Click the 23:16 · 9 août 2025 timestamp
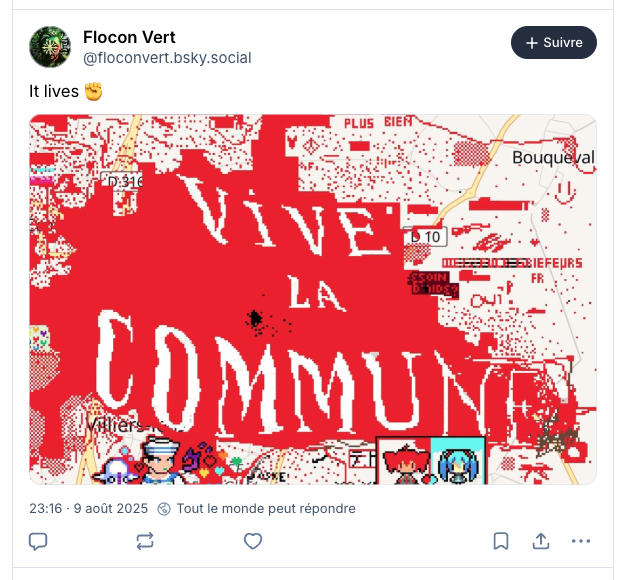The height and width of the screenshot is (580, 624). tap(88, 508)
